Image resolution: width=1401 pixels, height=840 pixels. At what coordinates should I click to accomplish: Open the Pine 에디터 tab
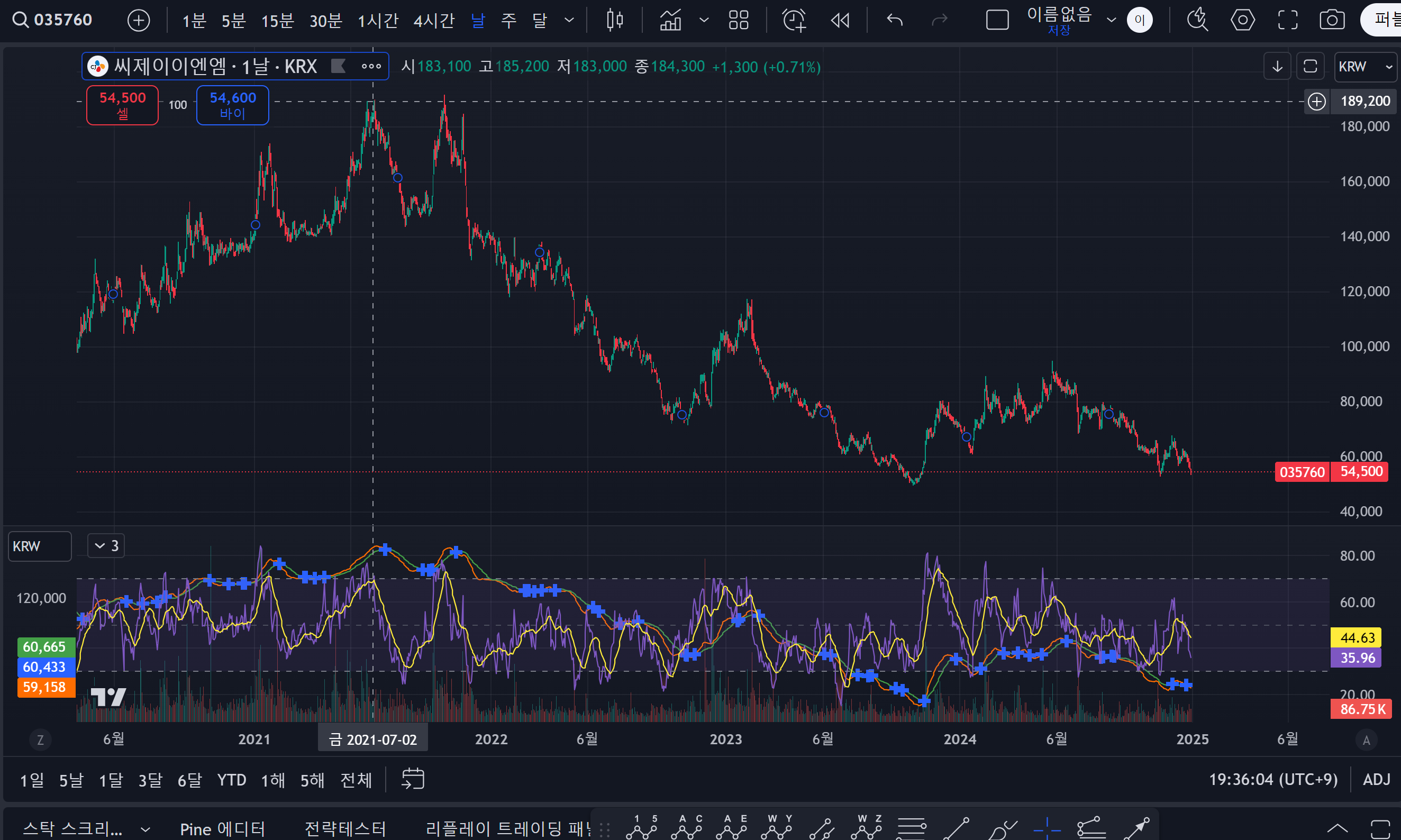(222, 829)
